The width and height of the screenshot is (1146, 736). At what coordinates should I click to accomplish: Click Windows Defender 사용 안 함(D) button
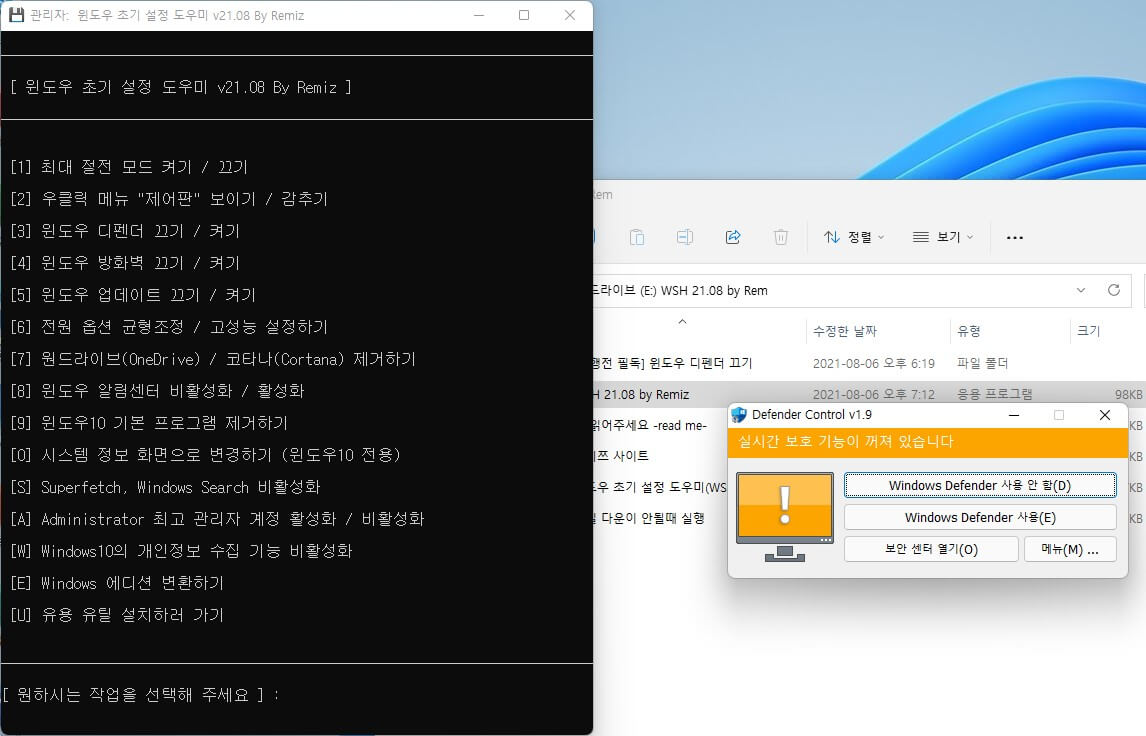[x=980, y=485]
